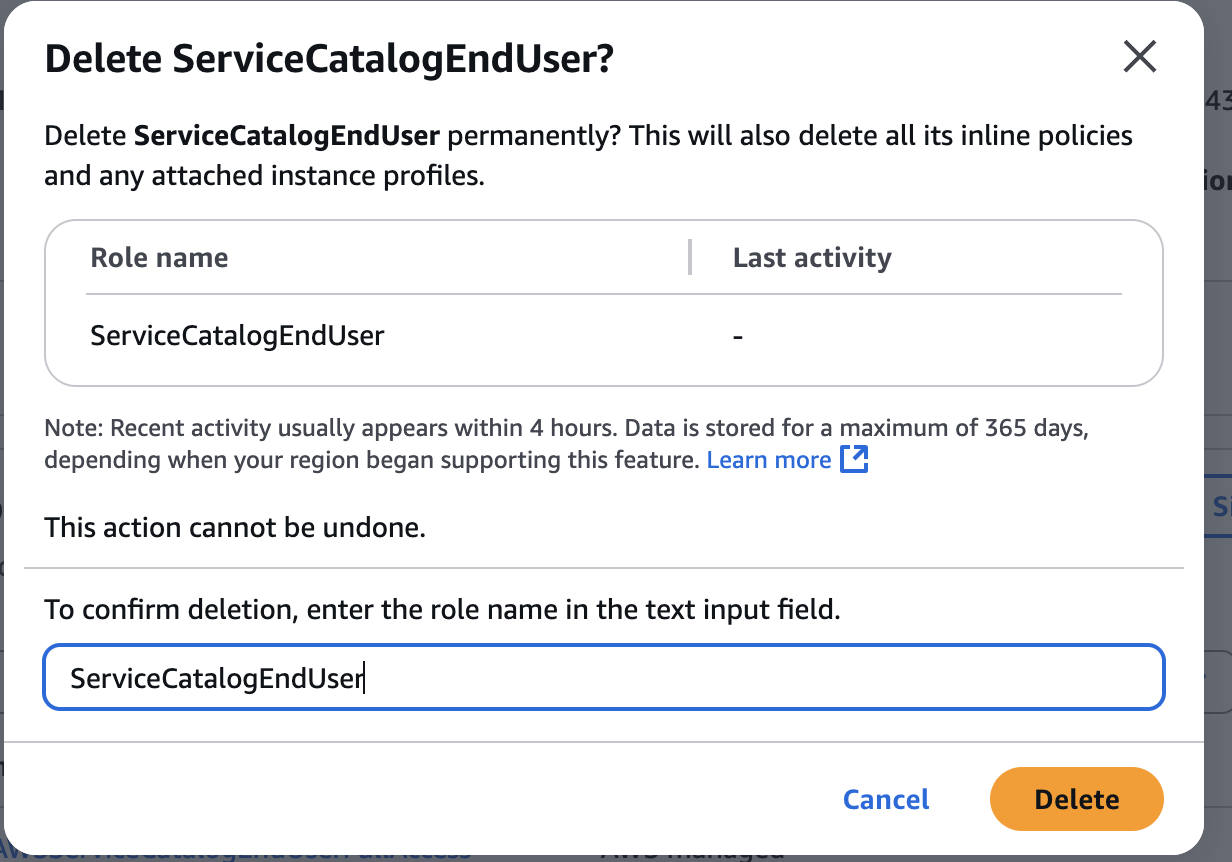Switch to the partially hidden tab behind the dialog
This screenshot has height=862, width=1232.
pos(1220,507)
